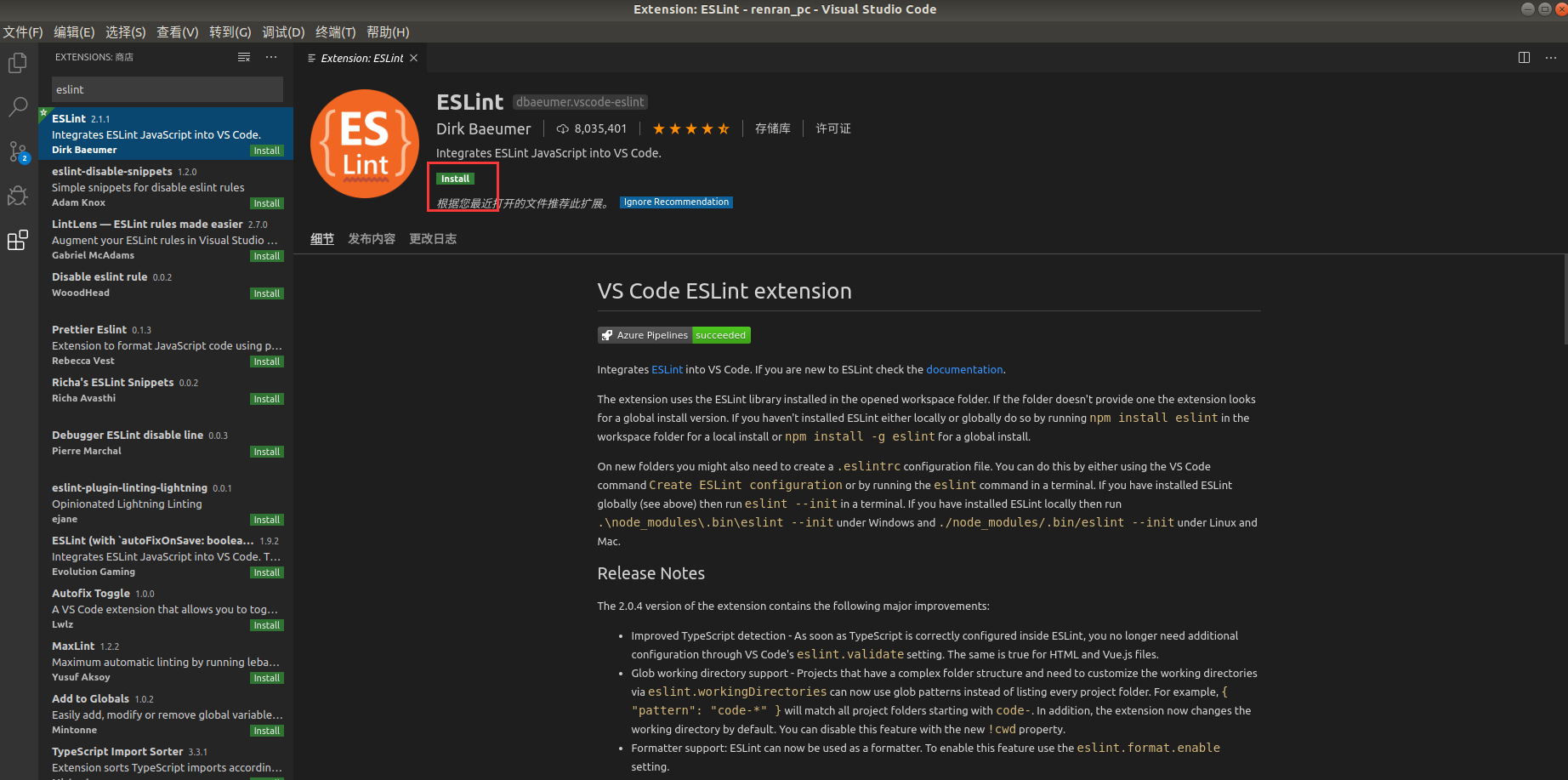Open the 帮助(H) menu
This screenshot has width=1568, height=780.
point(388,31)
